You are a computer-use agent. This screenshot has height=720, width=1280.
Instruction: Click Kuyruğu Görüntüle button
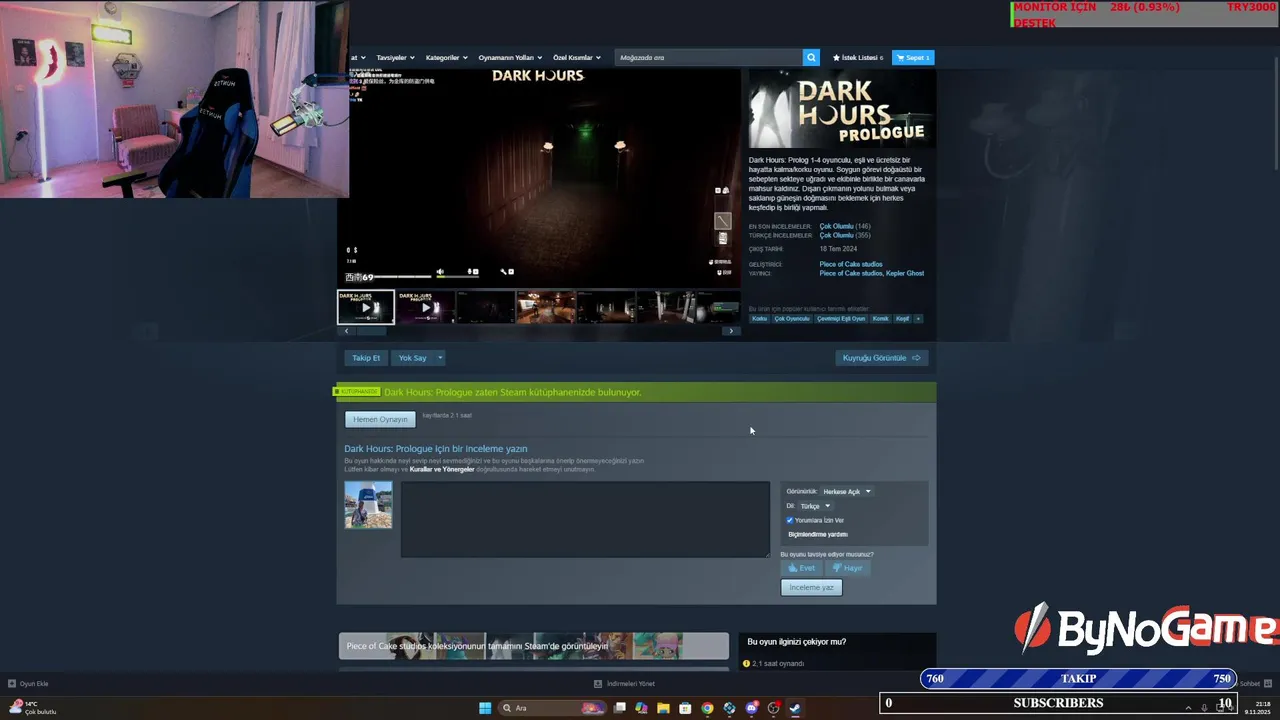tap(881, 358)
